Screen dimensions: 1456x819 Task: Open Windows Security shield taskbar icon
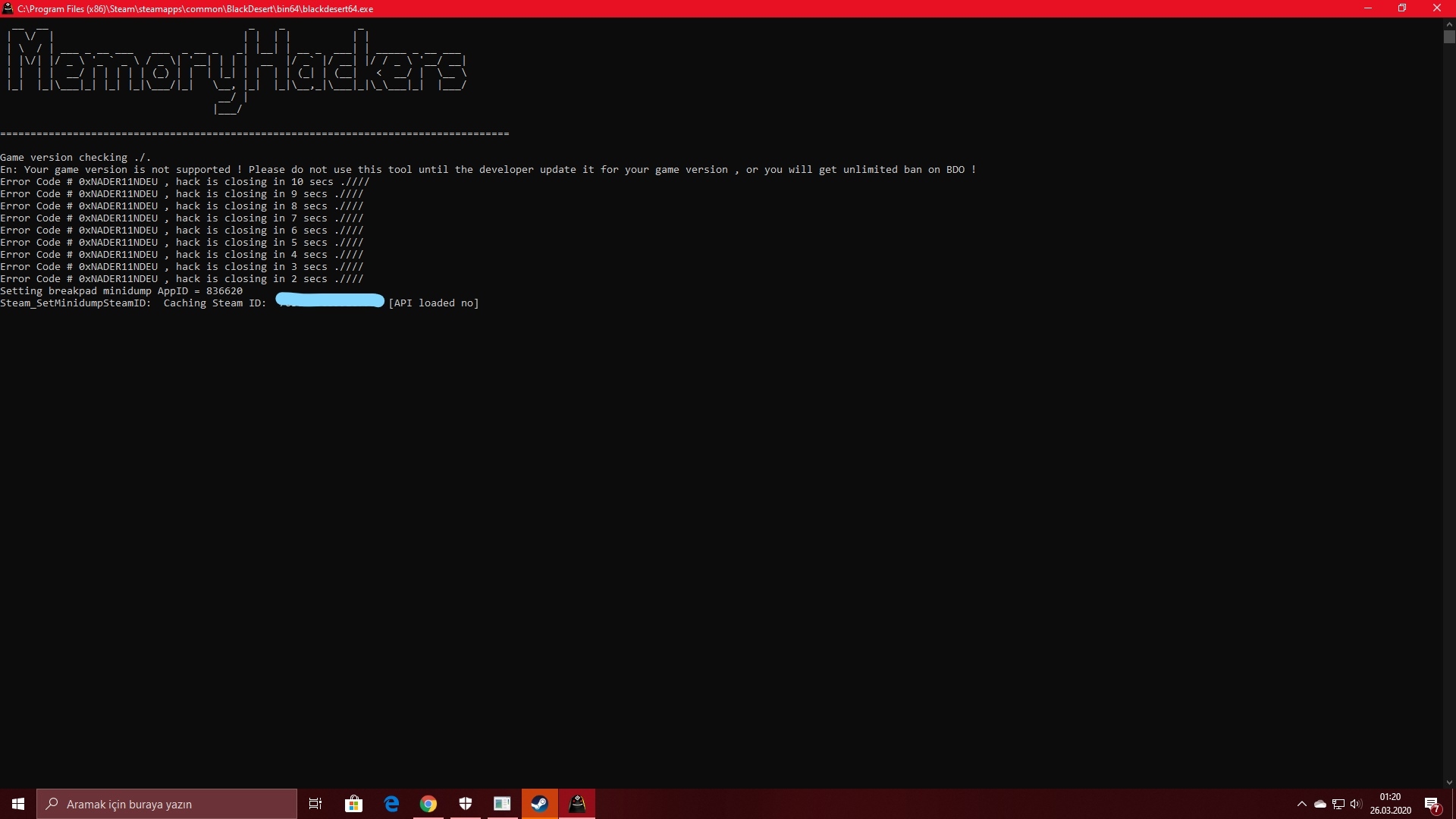[466, 804]
